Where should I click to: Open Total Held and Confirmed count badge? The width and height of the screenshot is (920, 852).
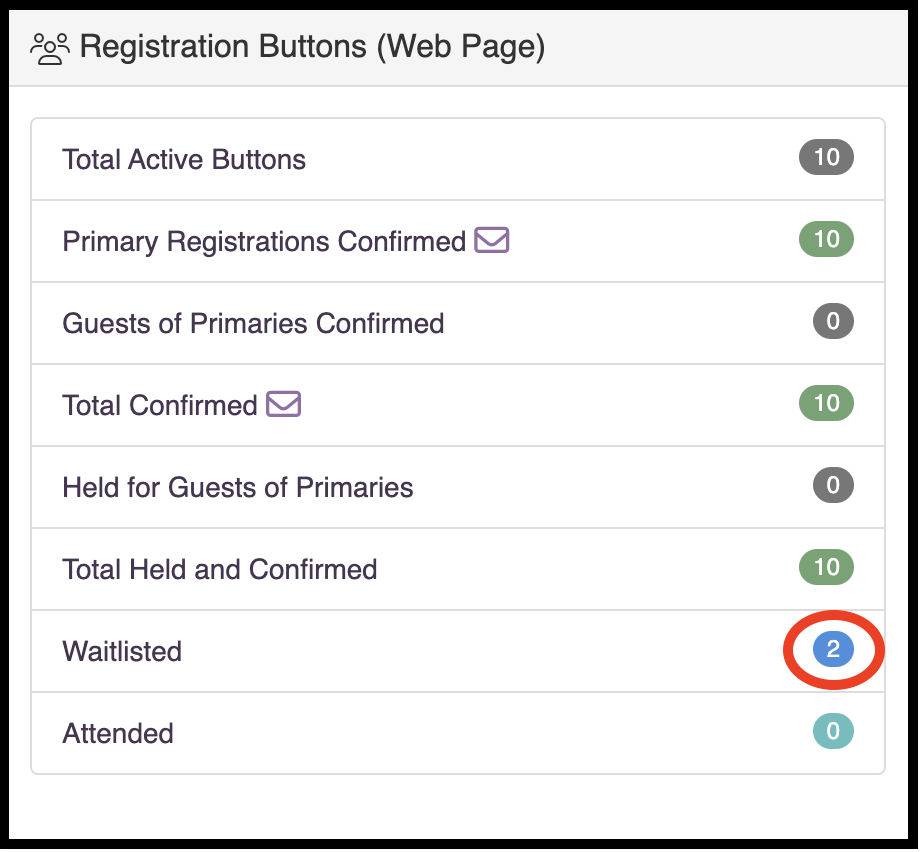(826, 567)
